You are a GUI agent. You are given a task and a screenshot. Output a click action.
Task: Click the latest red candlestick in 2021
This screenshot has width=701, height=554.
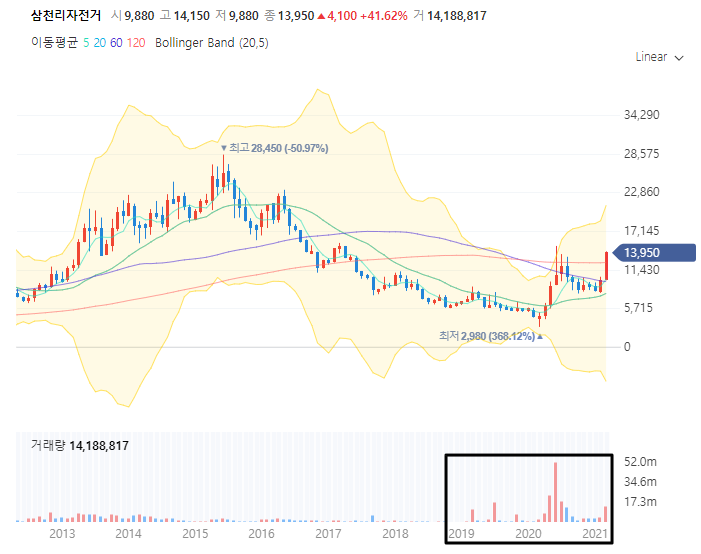(606, 266)
